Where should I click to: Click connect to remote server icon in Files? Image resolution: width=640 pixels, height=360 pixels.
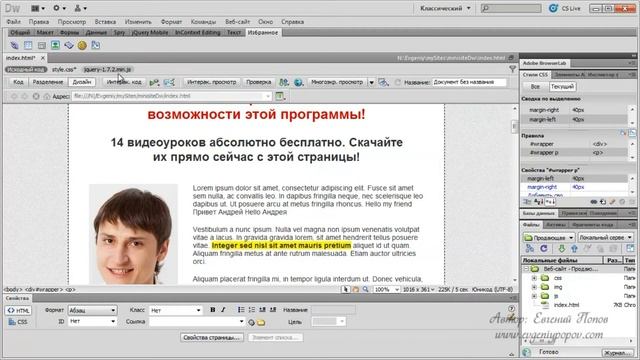[529, 249]
